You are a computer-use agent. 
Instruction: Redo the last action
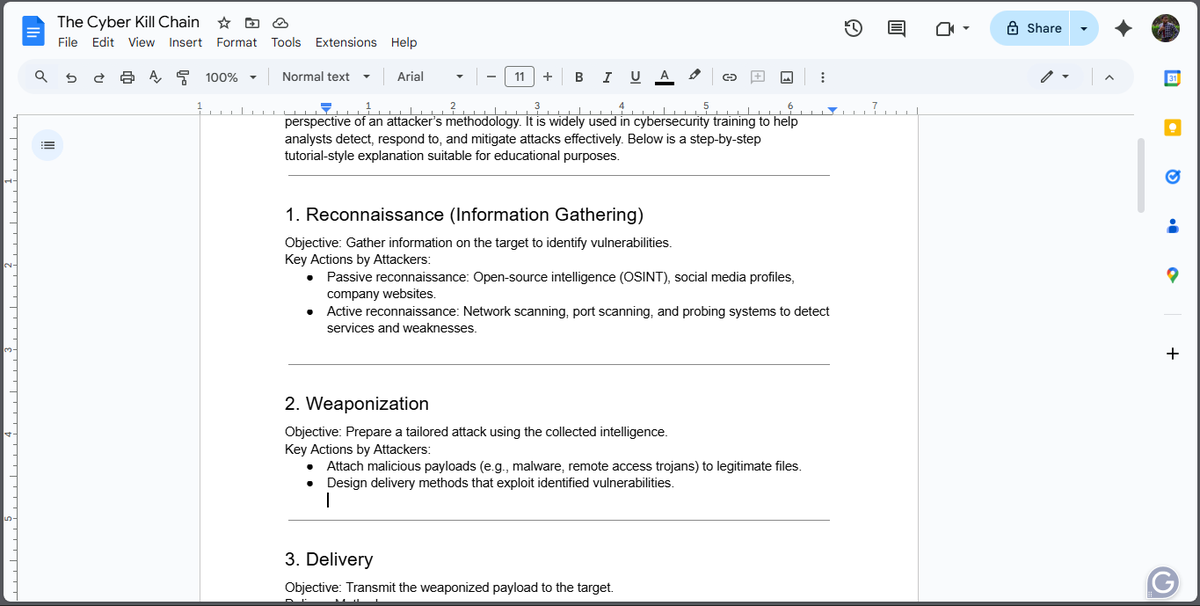click(x=99, y=77)
